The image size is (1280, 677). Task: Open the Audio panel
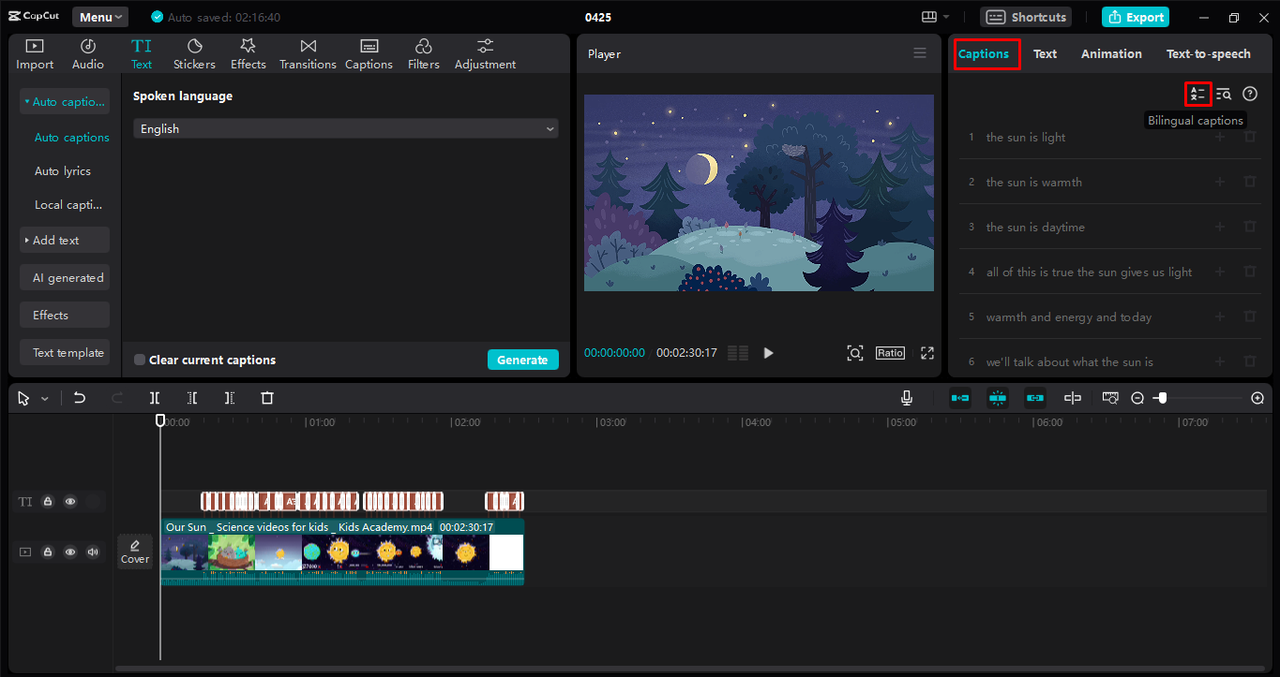click(88, 54)
